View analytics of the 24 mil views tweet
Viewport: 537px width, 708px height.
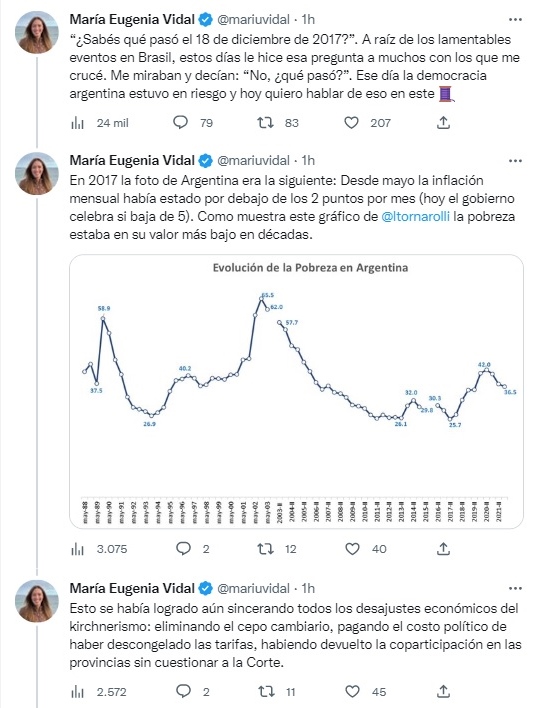tap(78, 123)
